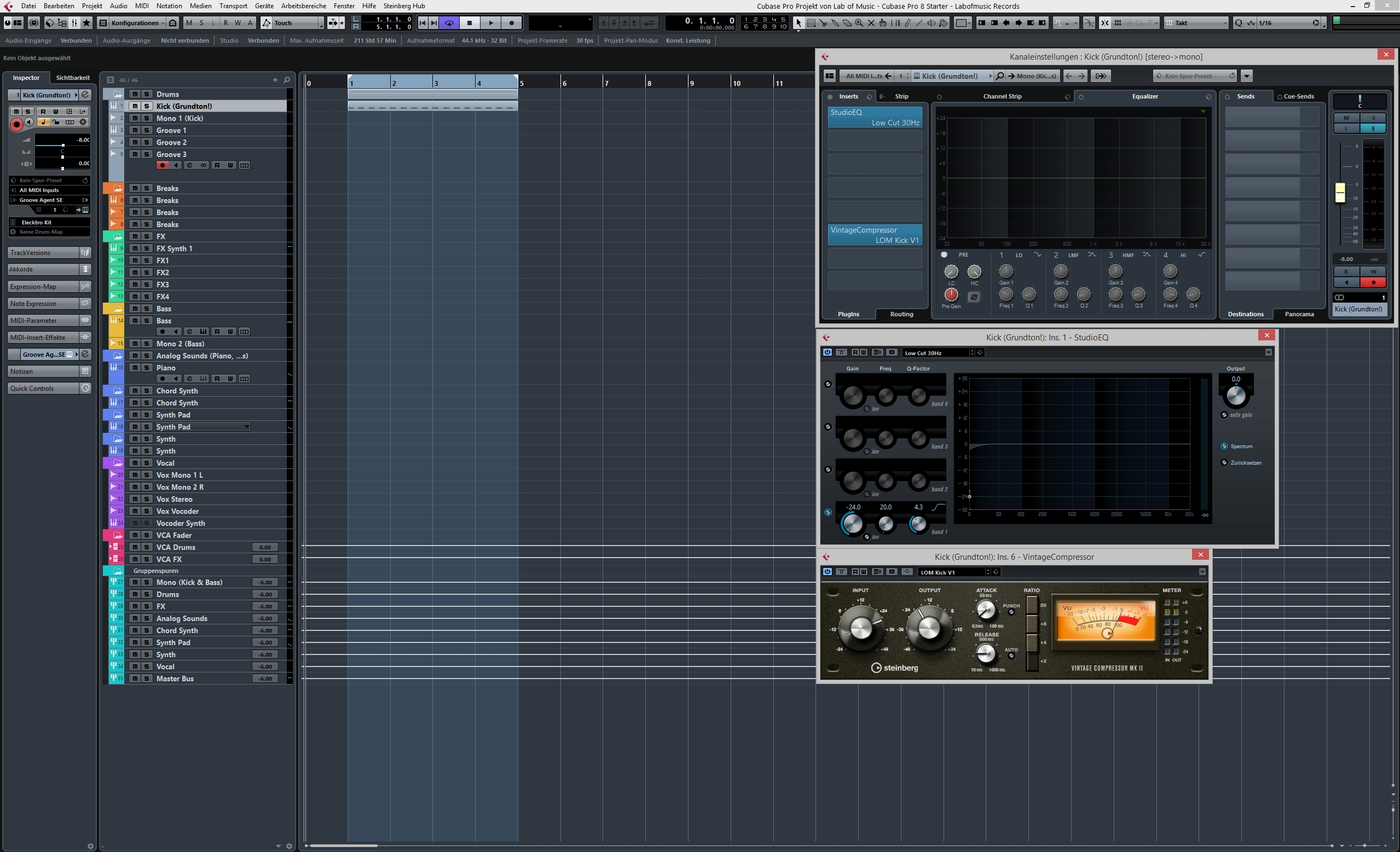
Task: Toggle StudioEQ A/B comparison button
Action: point(877,352)
